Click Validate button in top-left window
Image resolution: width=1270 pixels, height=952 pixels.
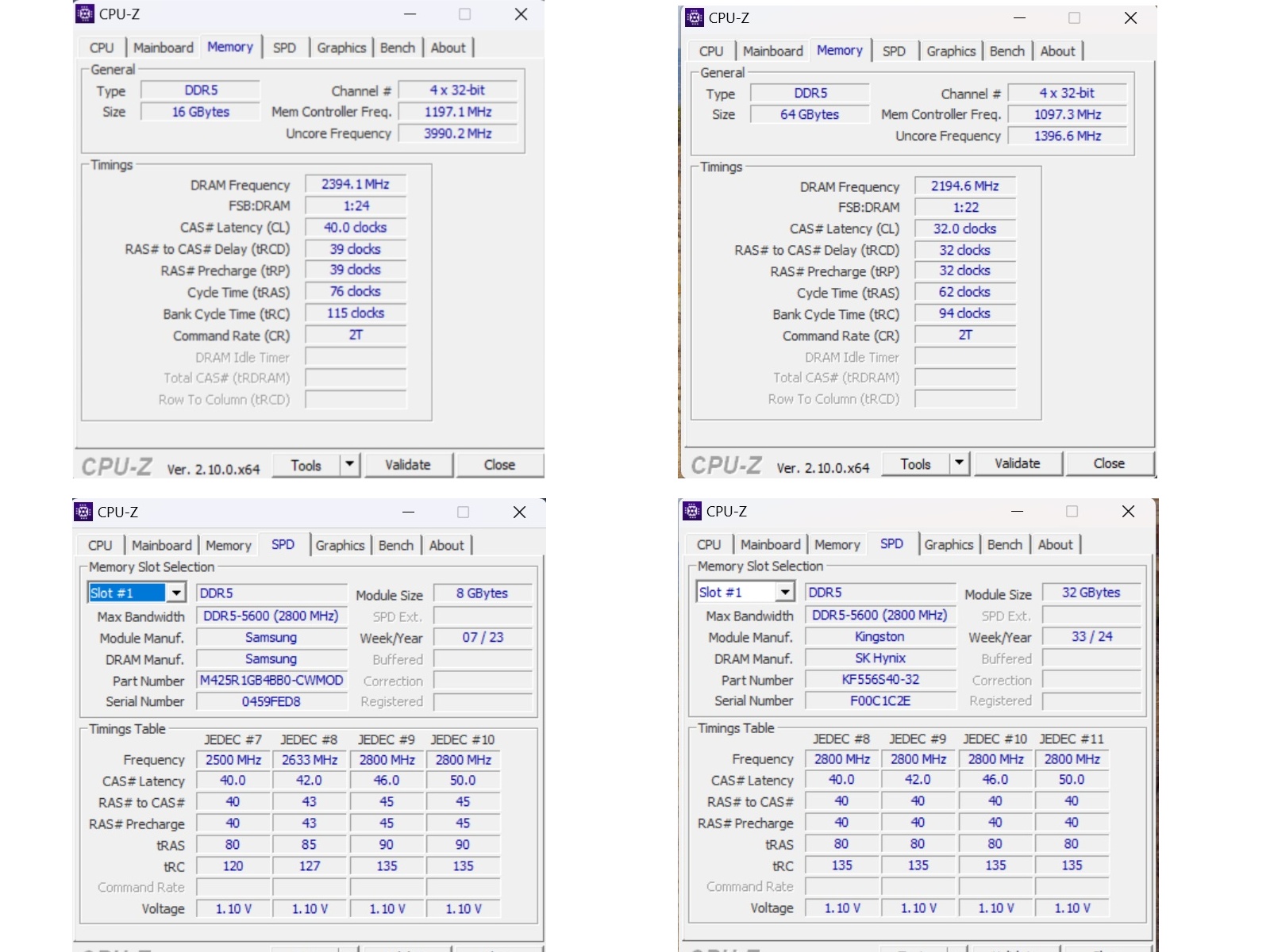[408, 465]
